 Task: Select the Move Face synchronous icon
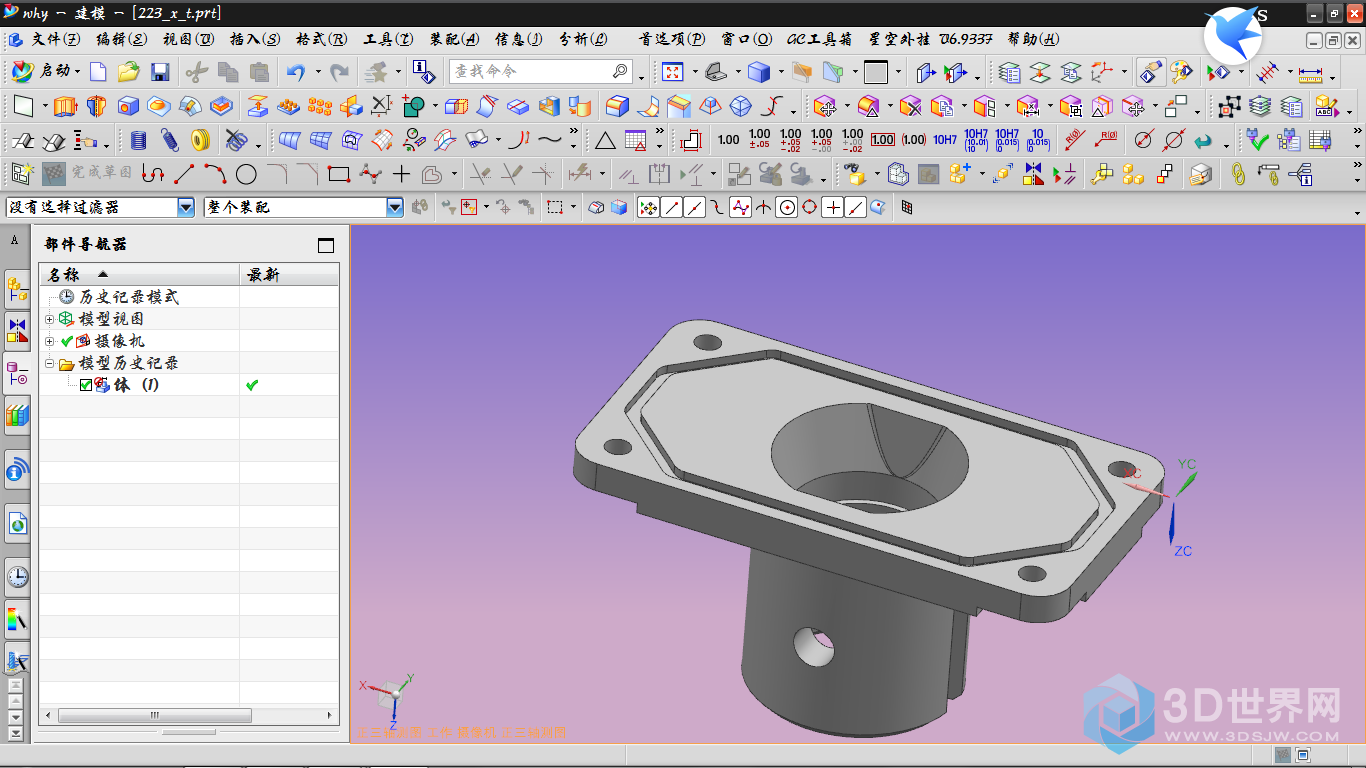[x=825, y=106]
